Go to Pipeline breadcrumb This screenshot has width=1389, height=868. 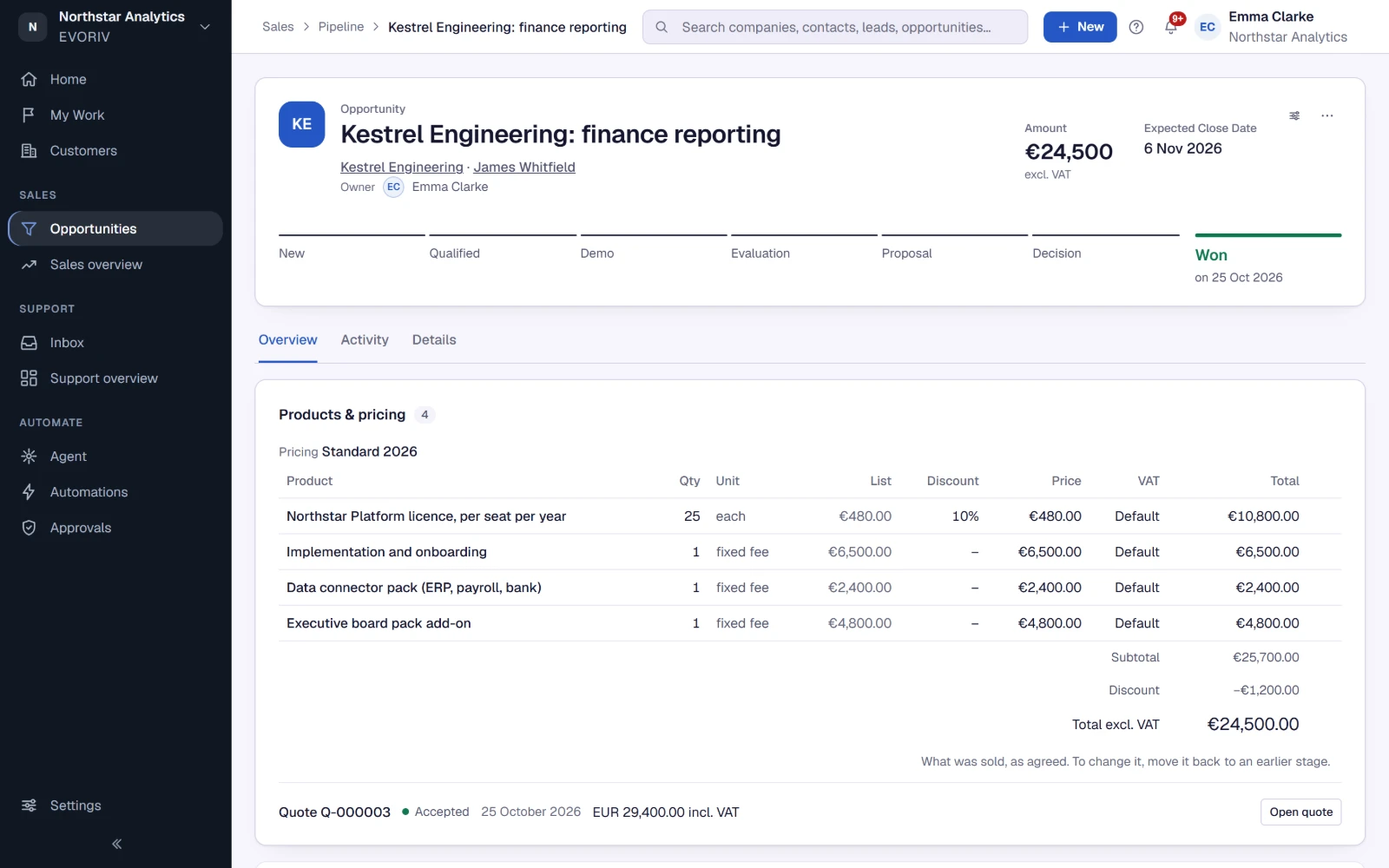[341, 27]
